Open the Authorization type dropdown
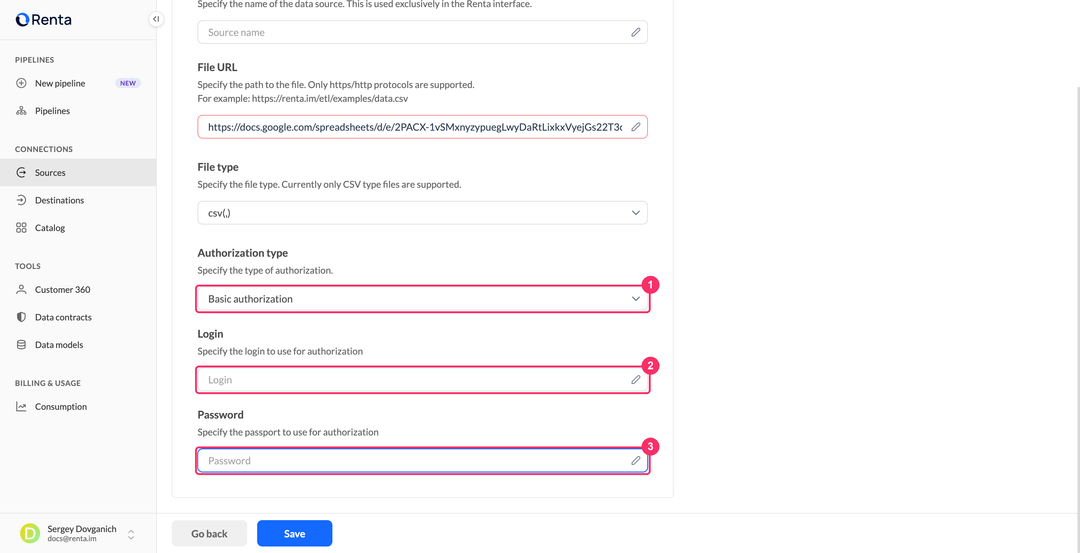1080x553 pixels. tap(422, 299)
